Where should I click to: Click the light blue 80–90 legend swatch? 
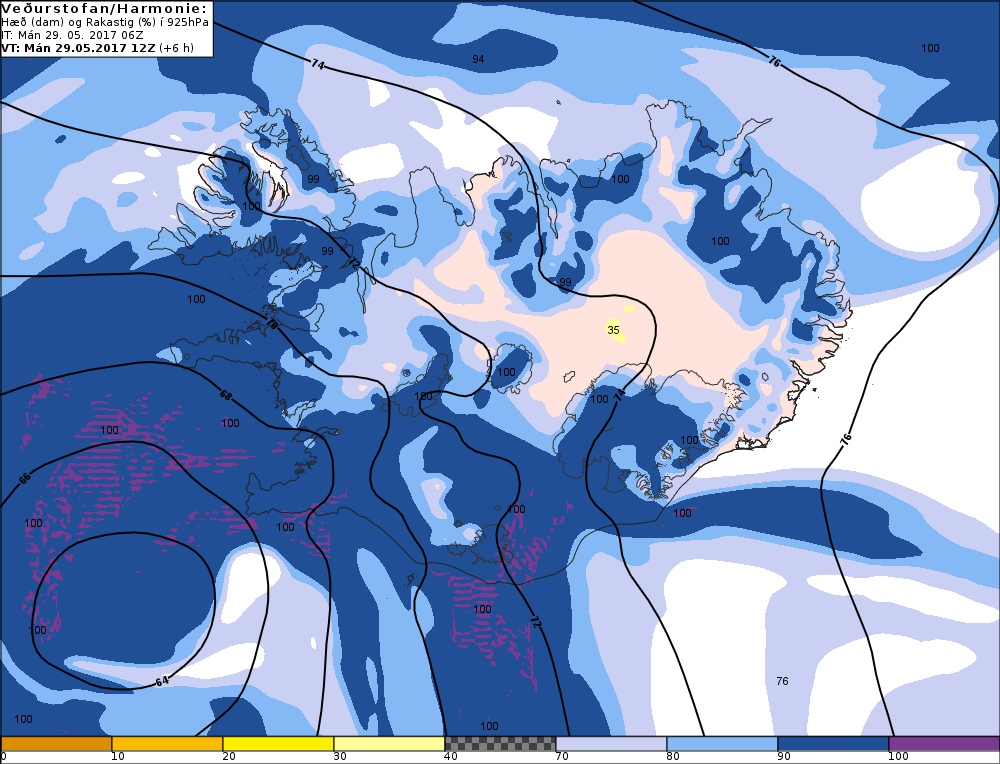722,744
